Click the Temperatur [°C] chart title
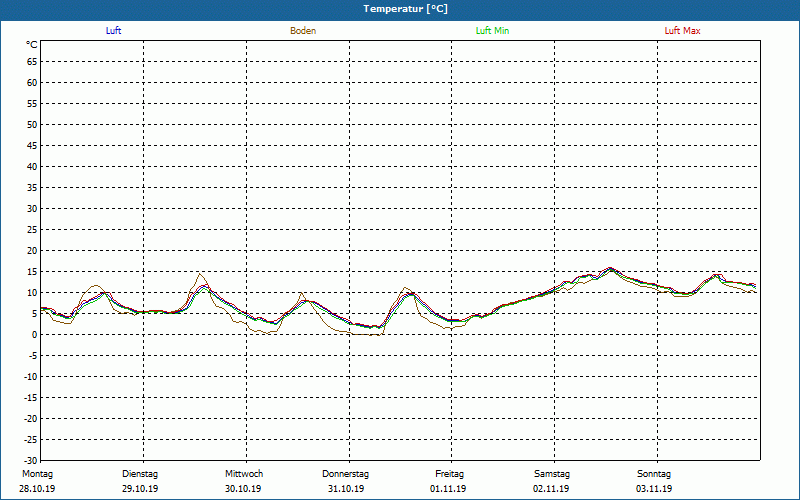Viewport: 800px width, 500px height. coord(406,9)
